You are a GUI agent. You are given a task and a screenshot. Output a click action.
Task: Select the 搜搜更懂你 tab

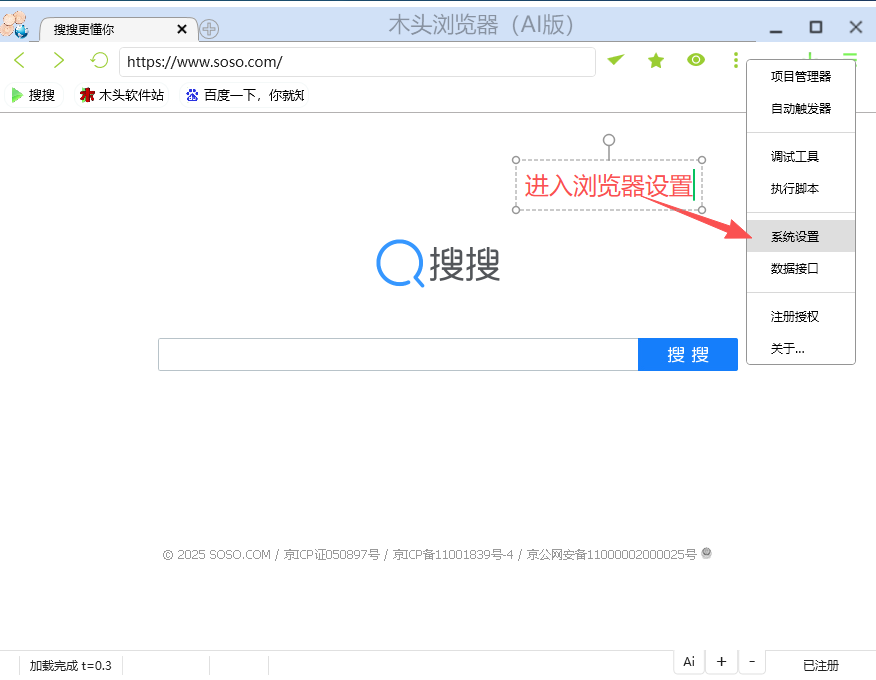(x=118, y=29)
